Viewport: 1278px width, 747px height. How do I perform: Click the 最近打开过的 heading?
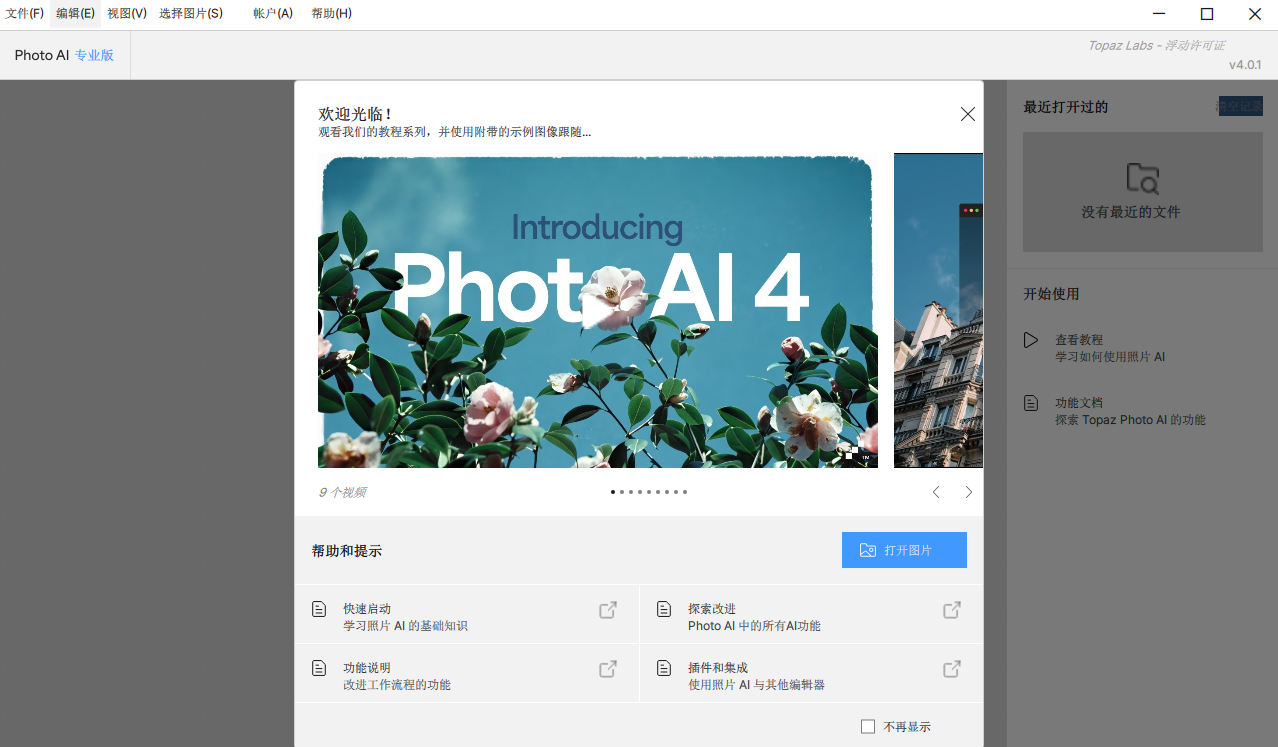[1066, 107]
